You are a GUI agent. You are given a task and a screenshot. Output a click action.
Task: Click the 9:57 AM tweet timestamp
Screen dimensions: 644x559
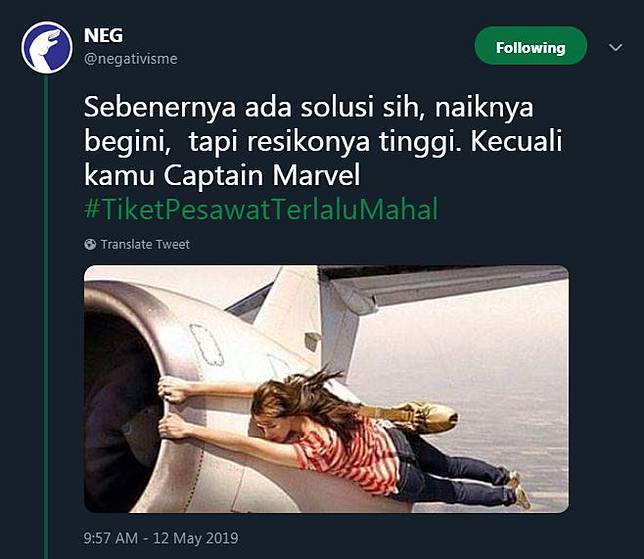(x=111, y=538)
